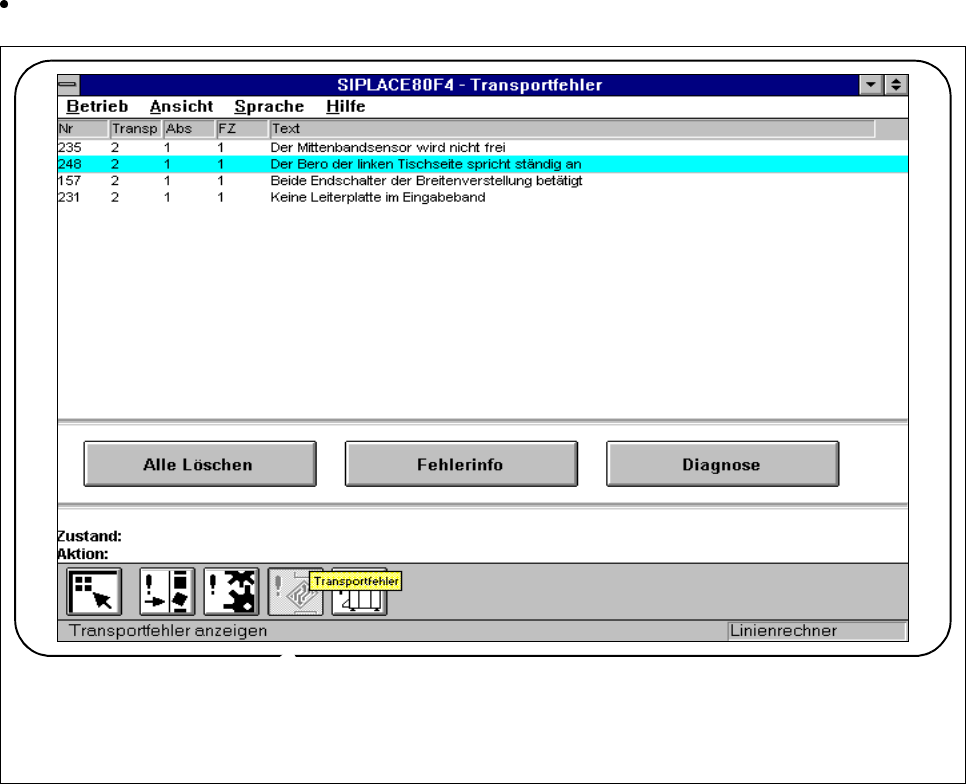
Task: Click the Text column header
Action: 572,129
